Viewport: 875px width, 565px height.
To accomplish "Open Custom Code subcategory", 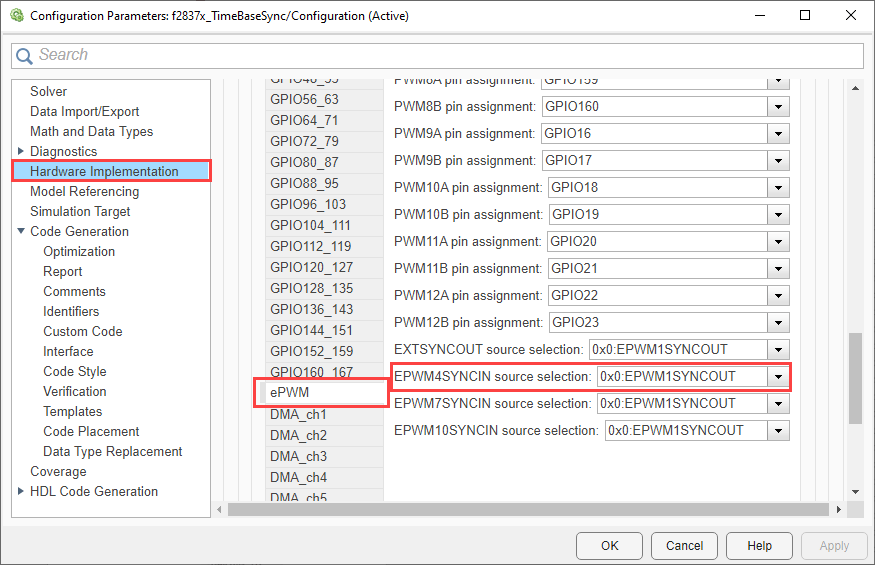I will (83, 331).
